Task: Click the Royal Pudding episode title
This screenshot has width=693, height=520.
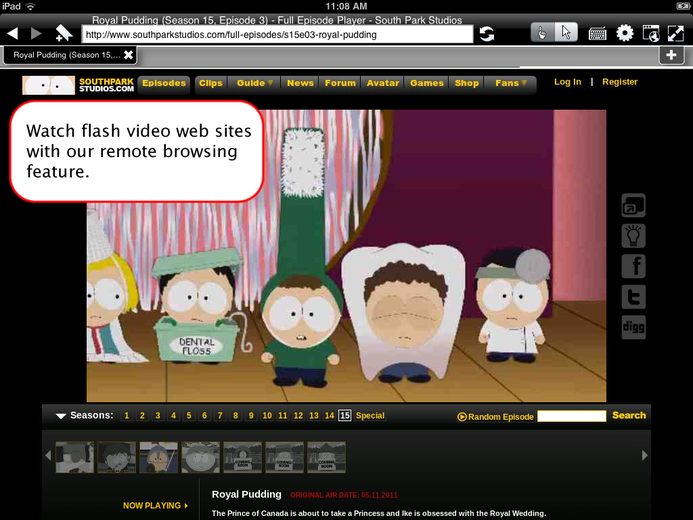Action: point(247,494)
